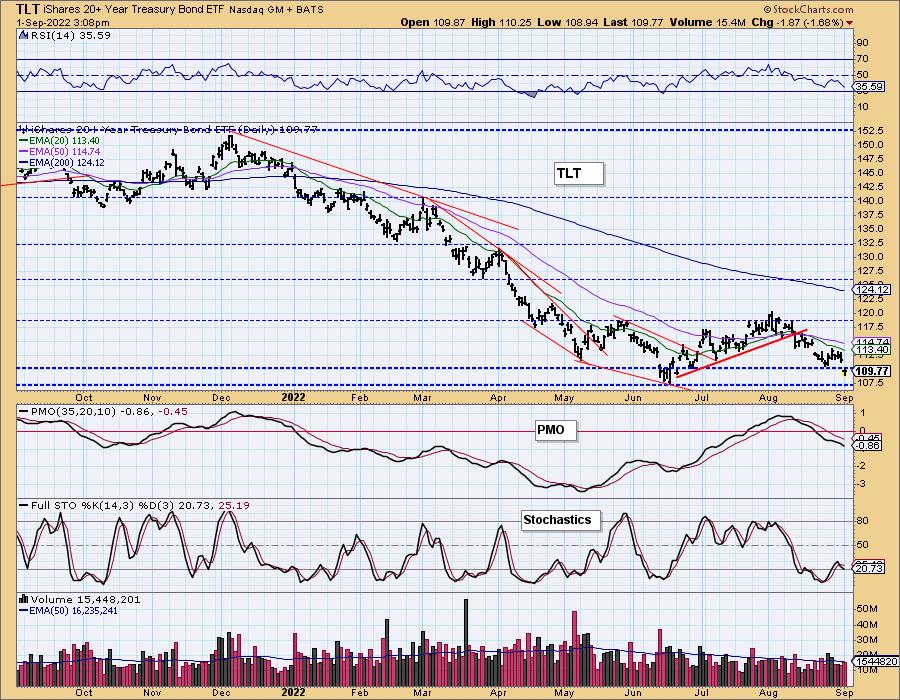Click the RSI(14) panel legend icon

tap(24, 35)
